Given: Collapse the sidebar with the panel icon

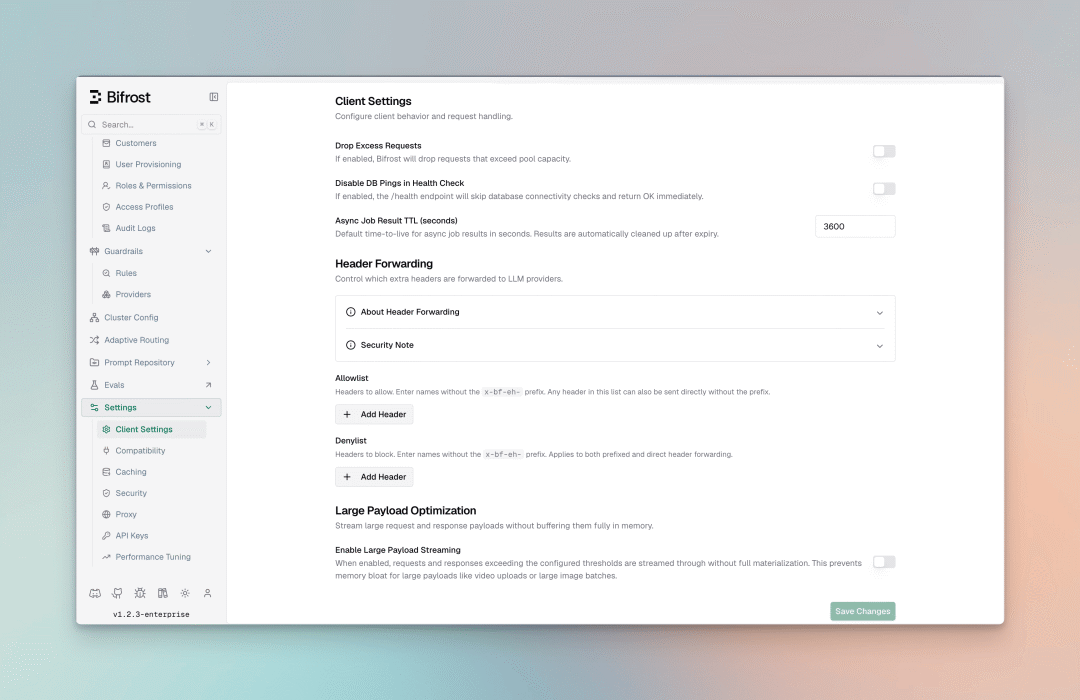Looking at the screenshot, I should (x=214, y=97).
